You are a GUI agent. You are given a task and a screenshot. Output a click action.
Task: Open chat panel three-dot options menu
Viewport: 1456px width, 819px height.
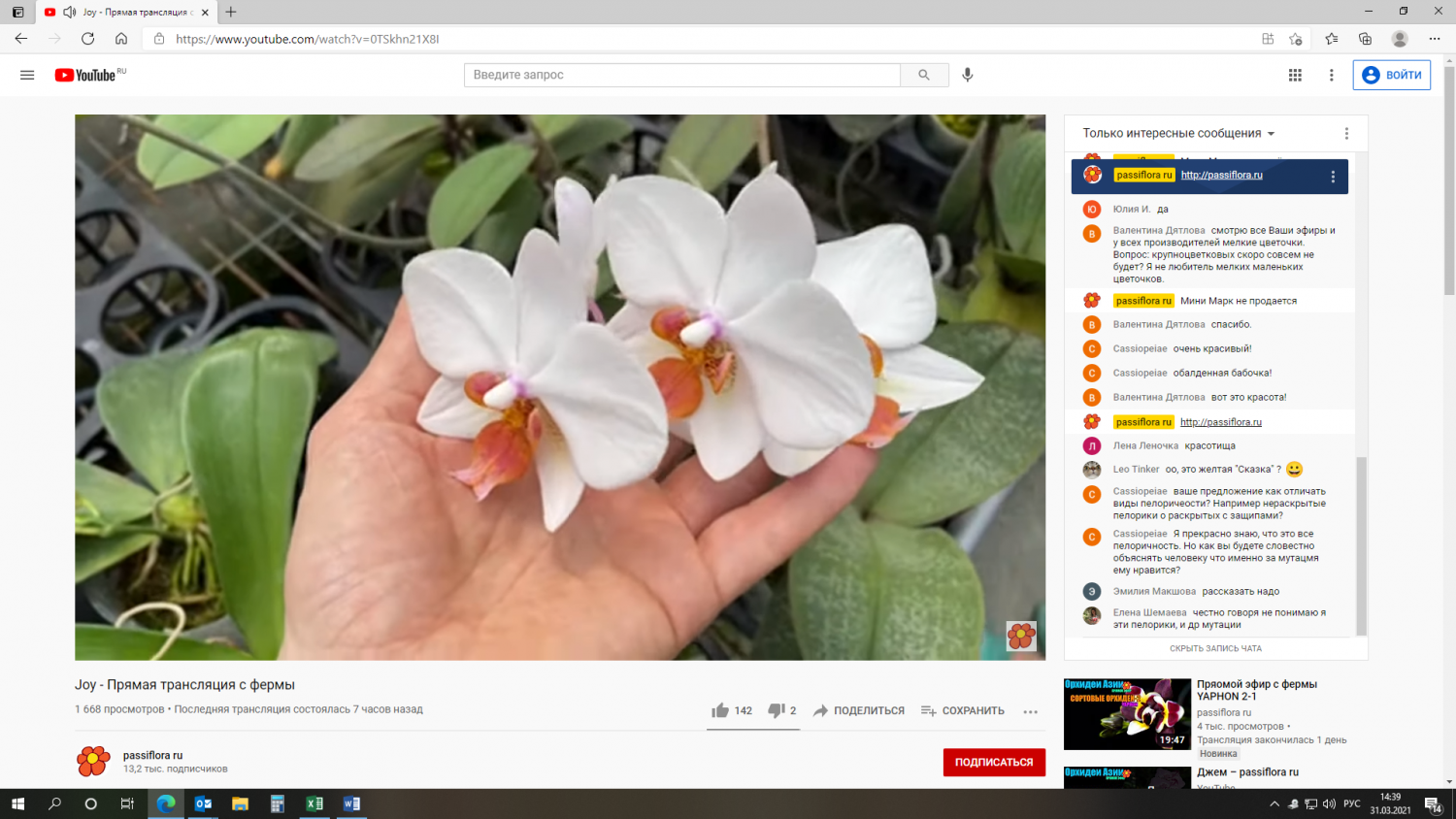click(1346, 134)
